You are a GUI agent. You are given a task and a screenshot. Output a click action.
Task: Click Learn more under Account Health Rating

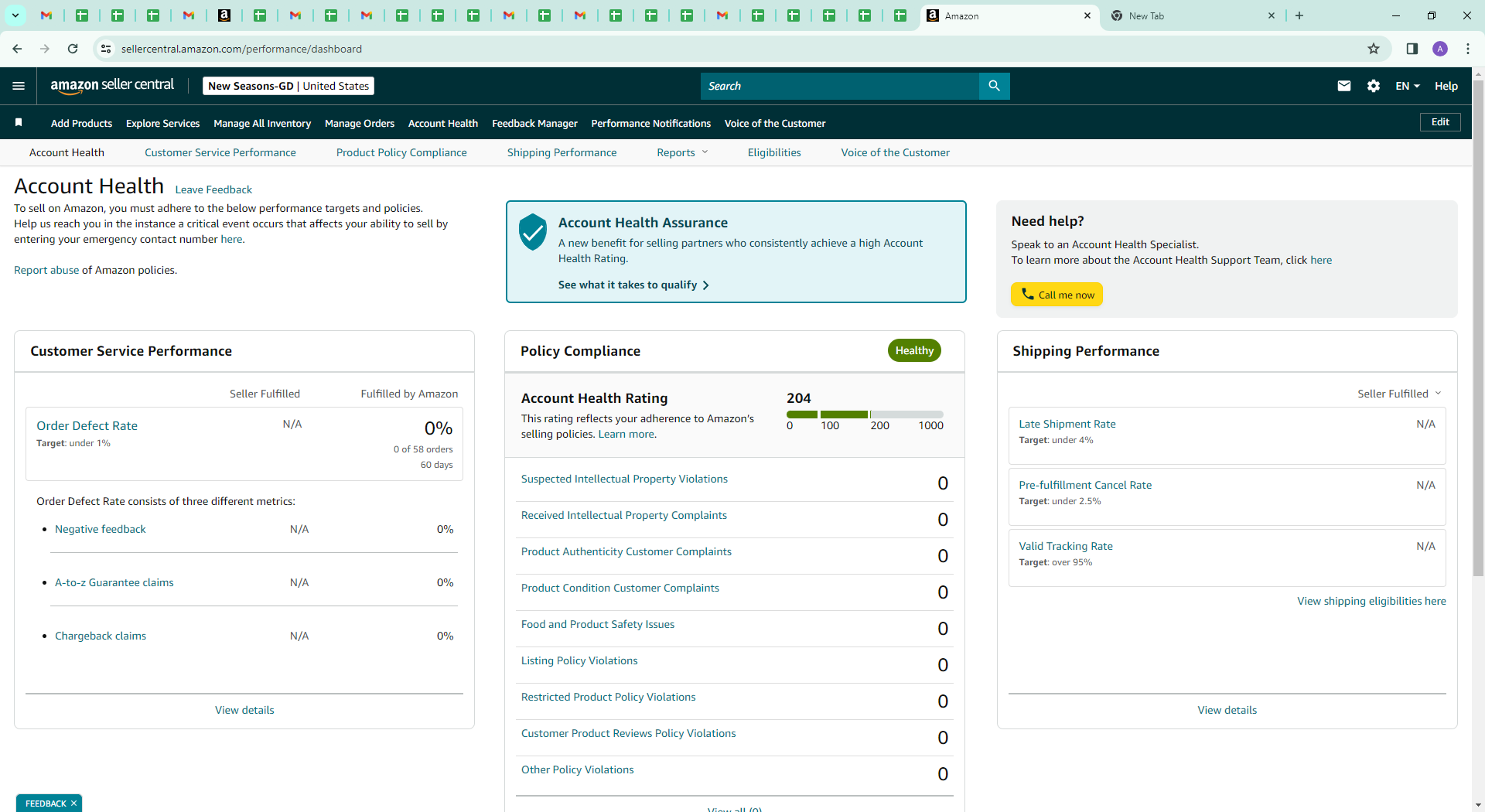click(x=626, y=434)
